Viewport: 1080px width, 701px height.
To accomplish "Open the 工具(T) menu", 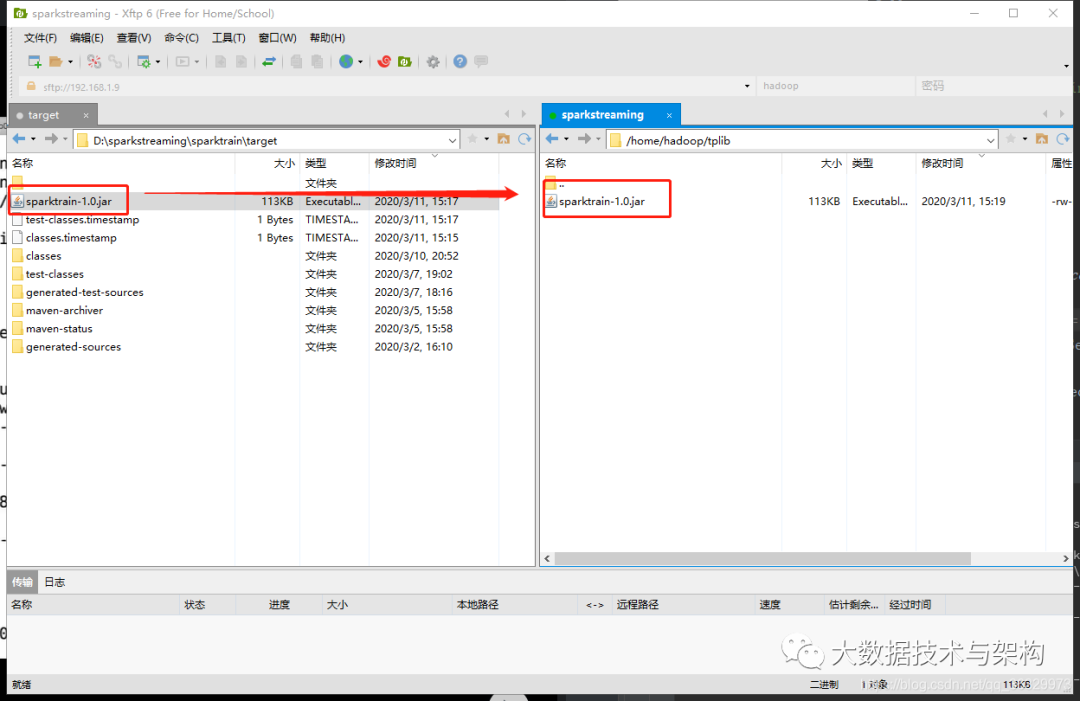I will 228,38.
